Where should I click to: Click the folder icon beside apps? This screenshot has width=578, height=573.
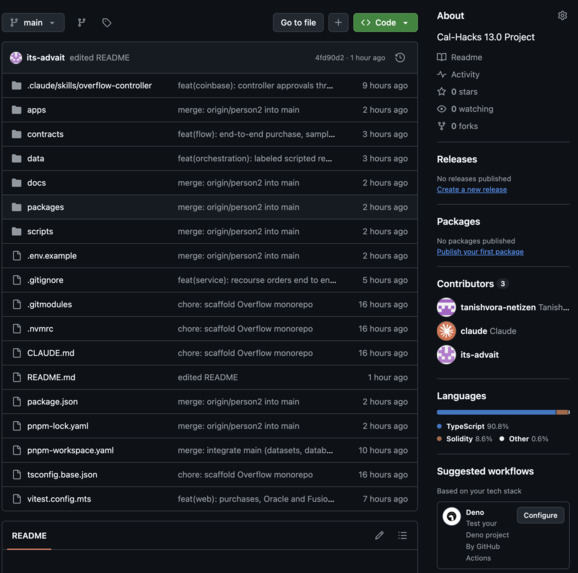point(16,110)
